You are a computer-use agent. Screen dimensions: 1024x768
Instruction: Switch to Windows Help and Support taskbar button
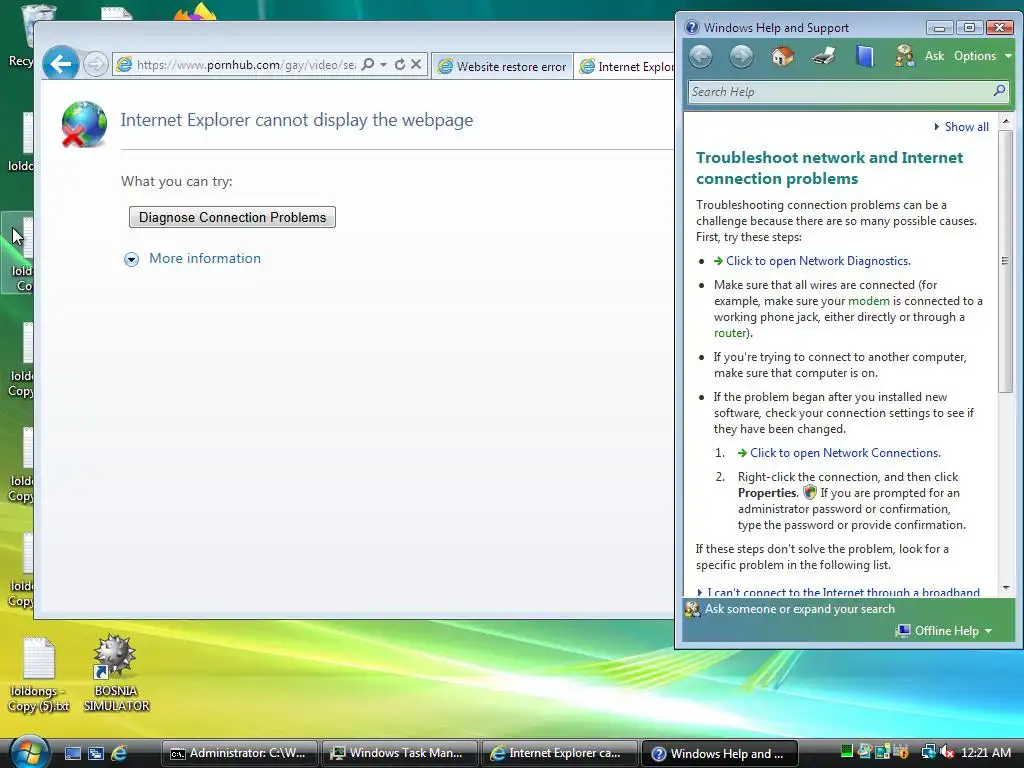(719, 754)
